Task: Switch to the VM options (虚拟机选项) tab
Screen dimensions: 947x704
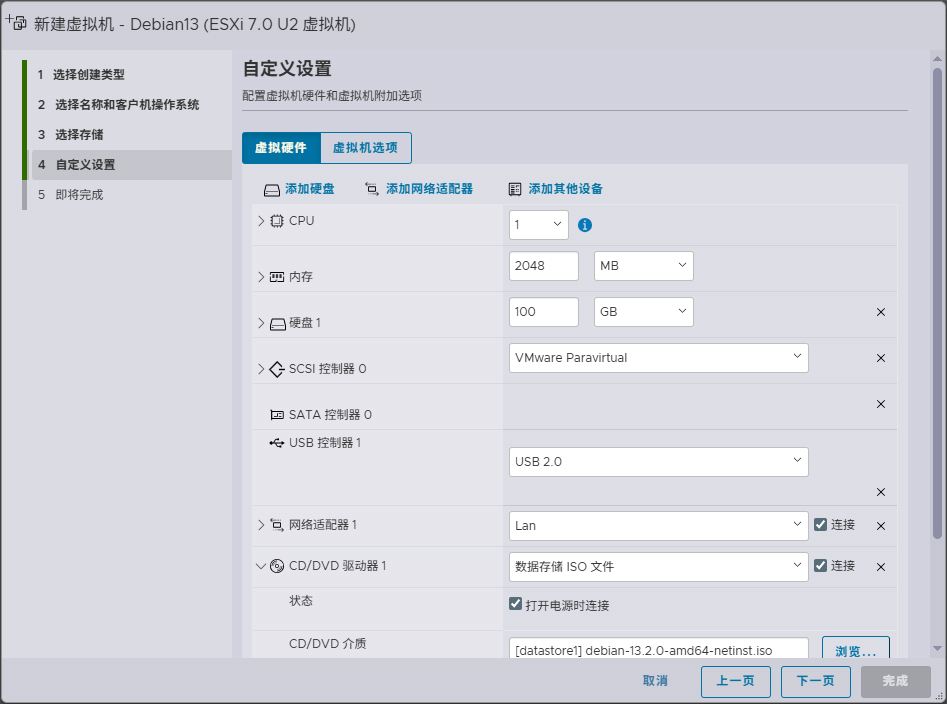Action: point(365,148)
